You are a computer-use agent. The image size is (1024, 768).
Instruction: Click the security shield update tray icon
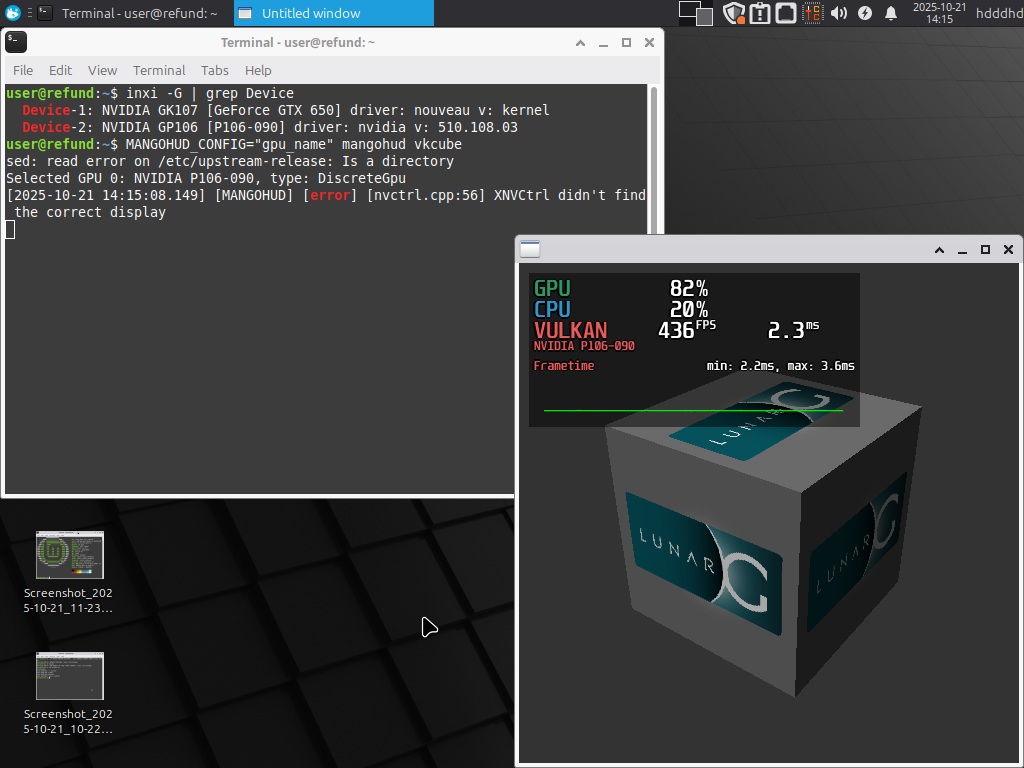[x=734, y=13]
